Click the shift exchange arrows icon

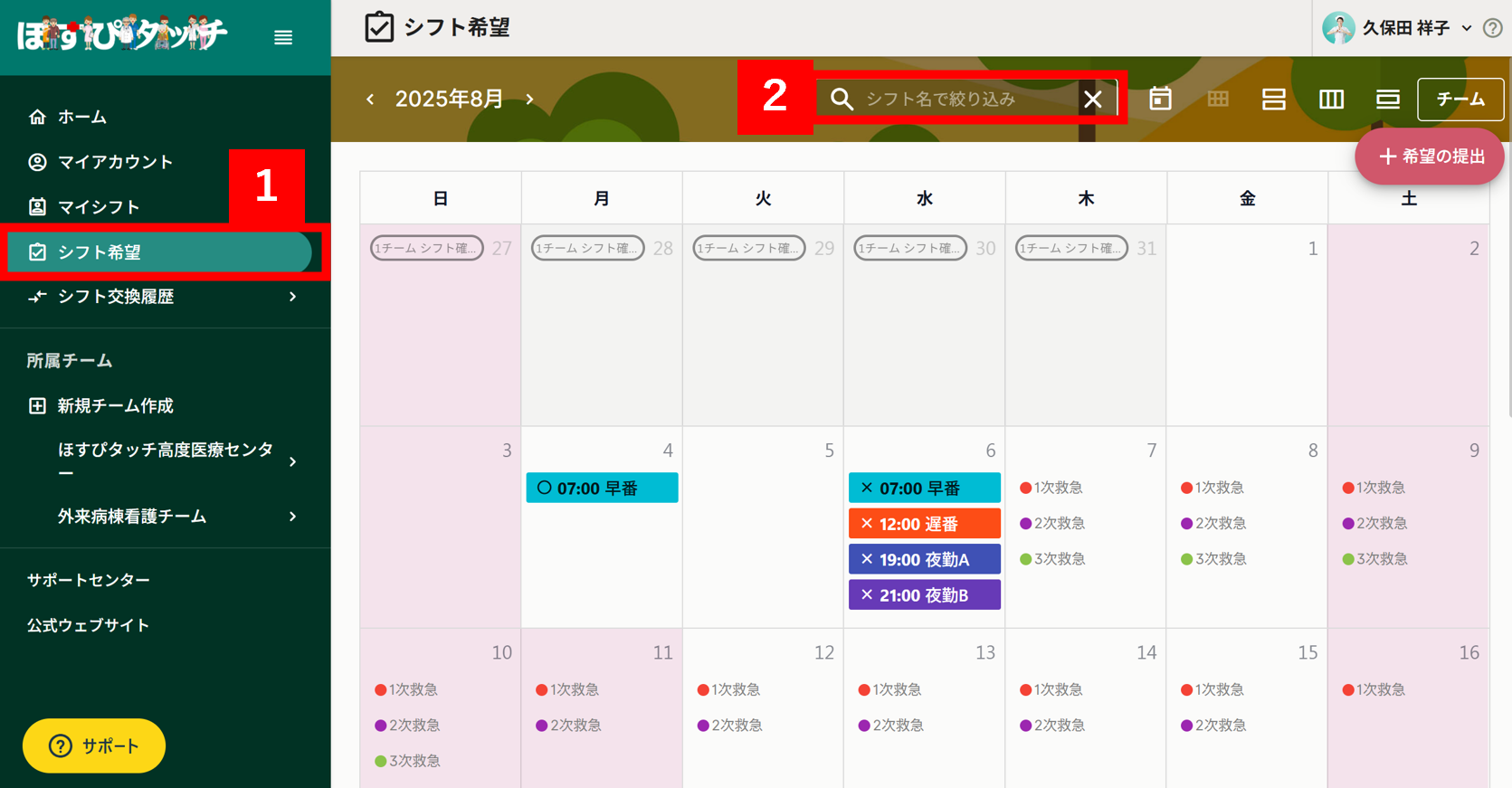(x=37, y=297)
